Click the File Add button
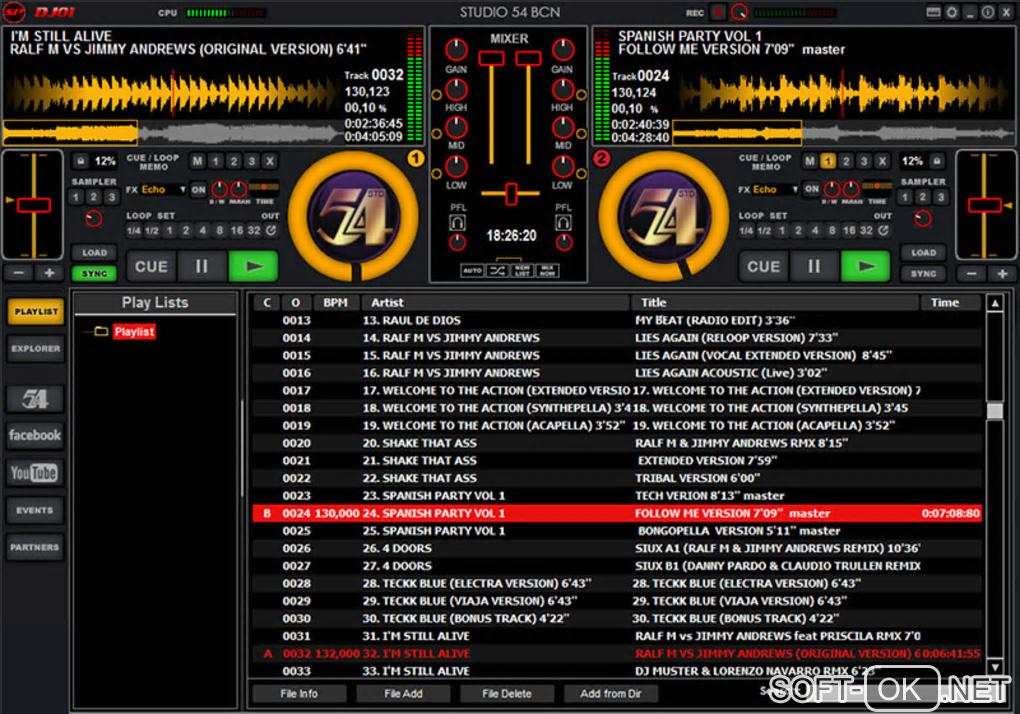The image size is (1020, 714). pos(403,694)
